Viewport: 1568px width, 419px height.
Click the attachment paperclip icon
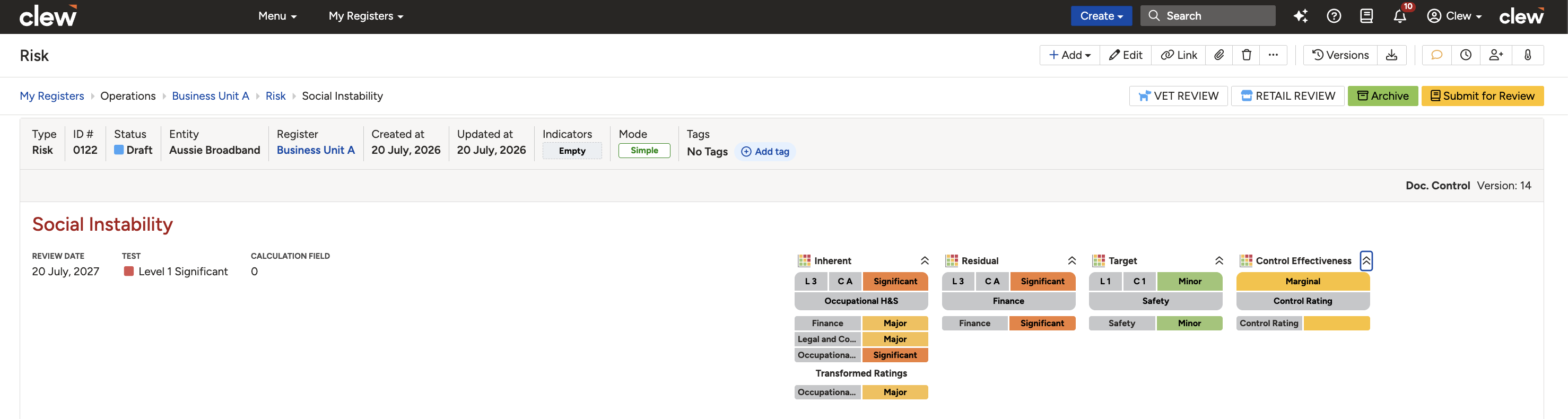pos(1219,55)
